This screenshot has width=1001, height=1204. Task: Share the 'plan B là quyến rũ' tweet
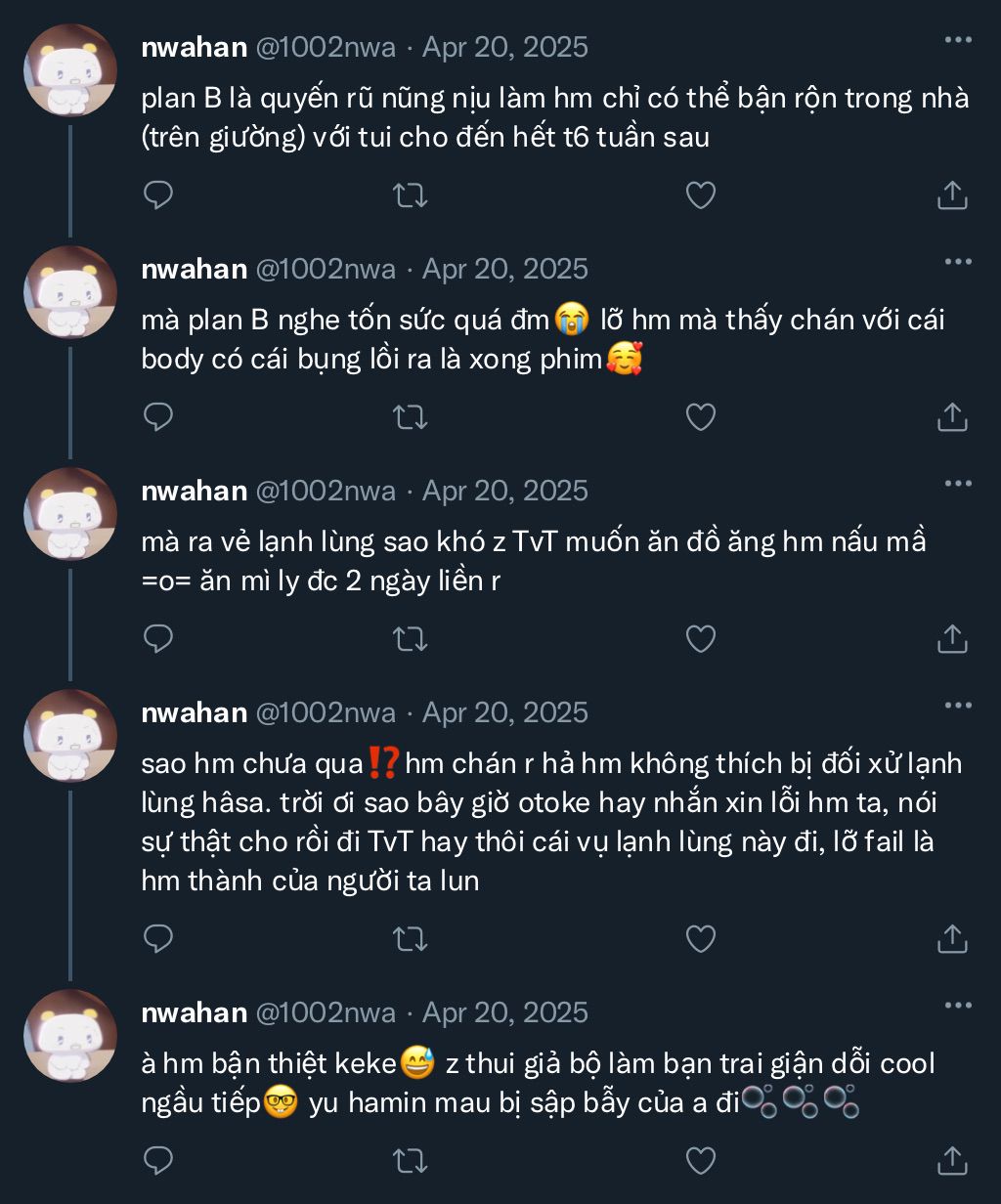[952, 195]
